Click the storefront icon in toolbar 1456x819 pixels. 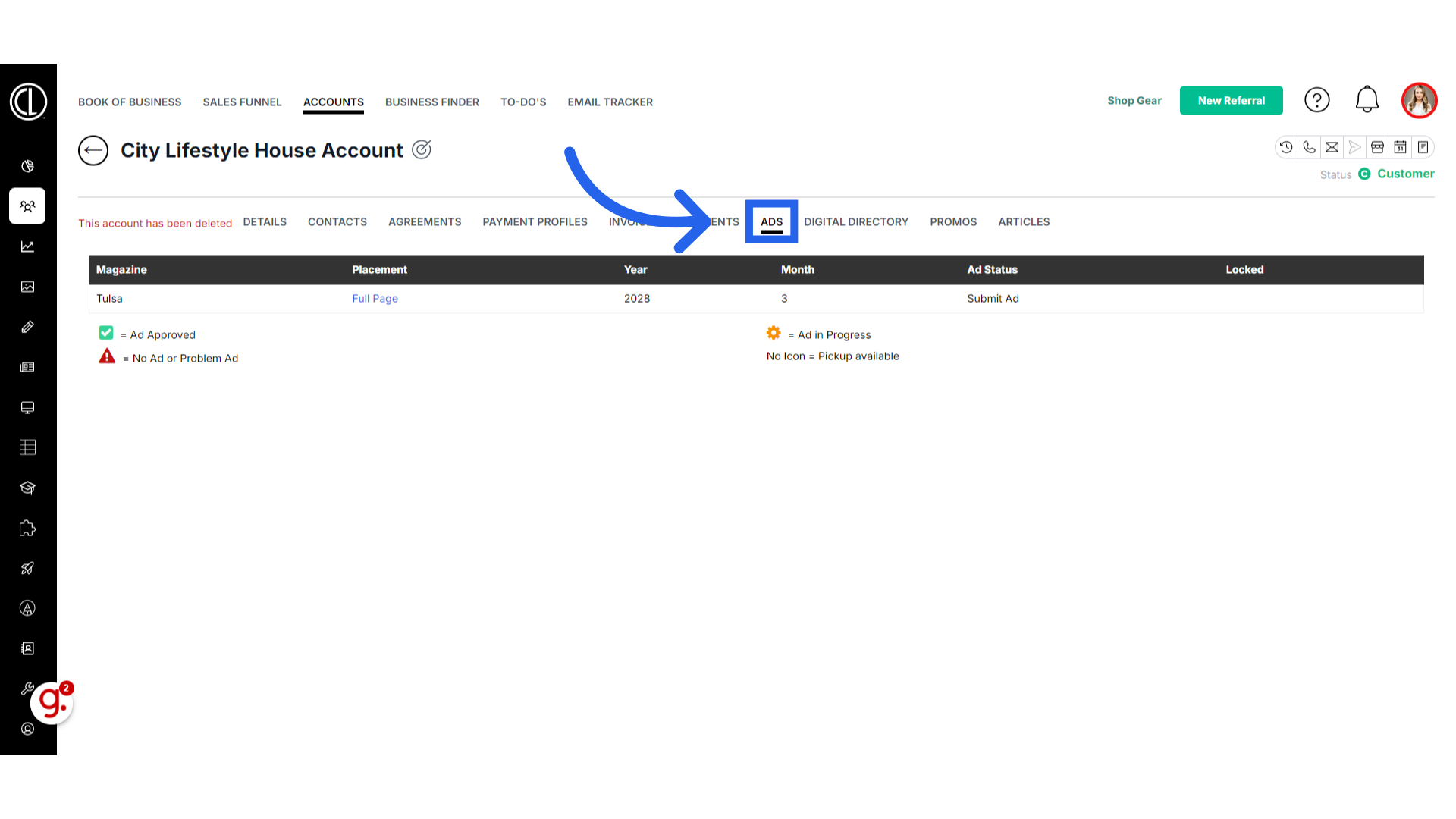pyautogui.click(x=1377, y=147)
